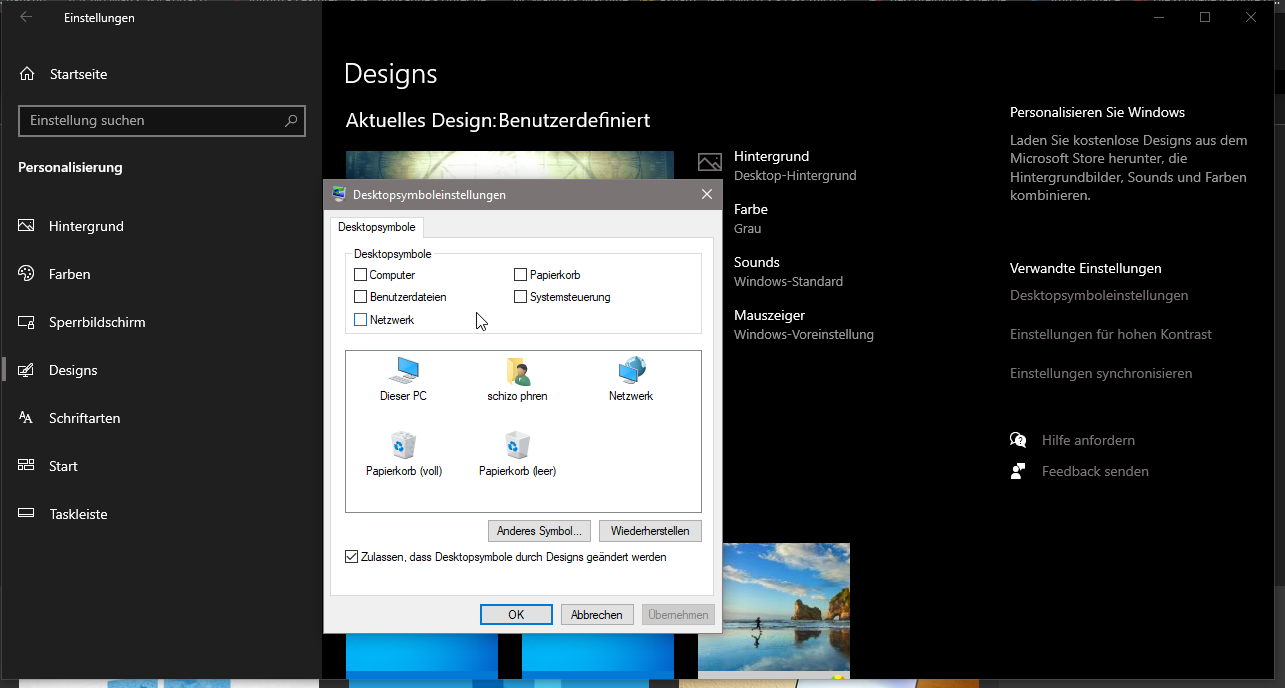This screenshot has width=1285, height=688.
Task: Click the Sperrbildschirm sidebar icon
Action: [27, 322]
